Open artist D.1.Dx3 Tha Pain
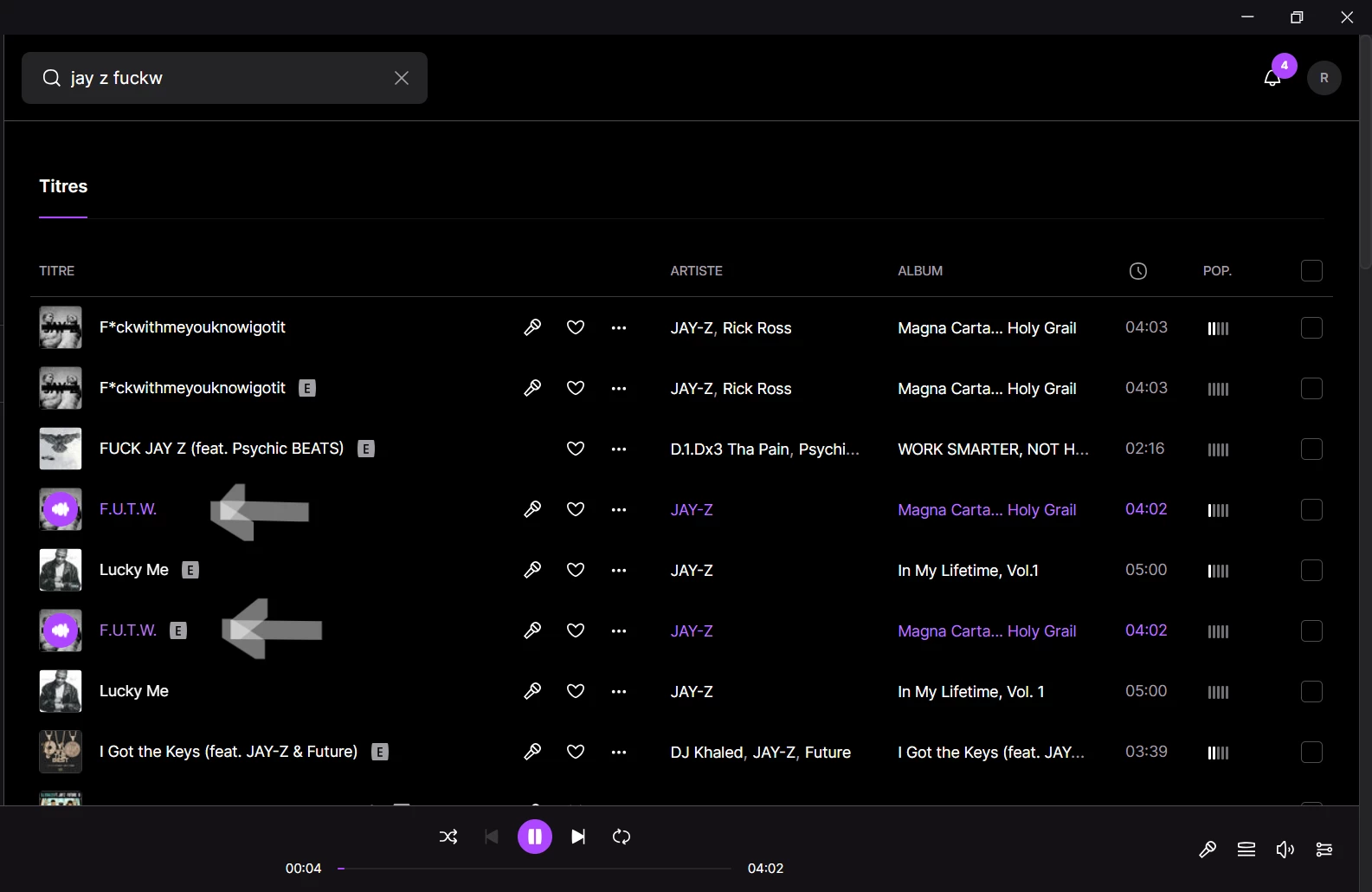Image resolution: width=1372 pixels, height=892 pixels. 730,449
